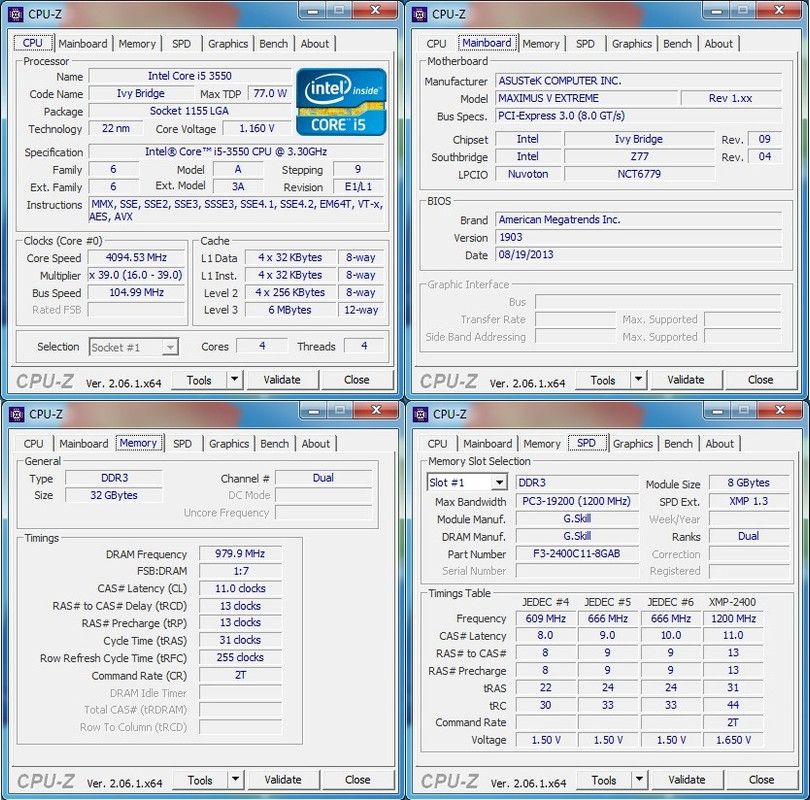
Task: Close the SPD CPU-Z window with X
Action: 780,410
